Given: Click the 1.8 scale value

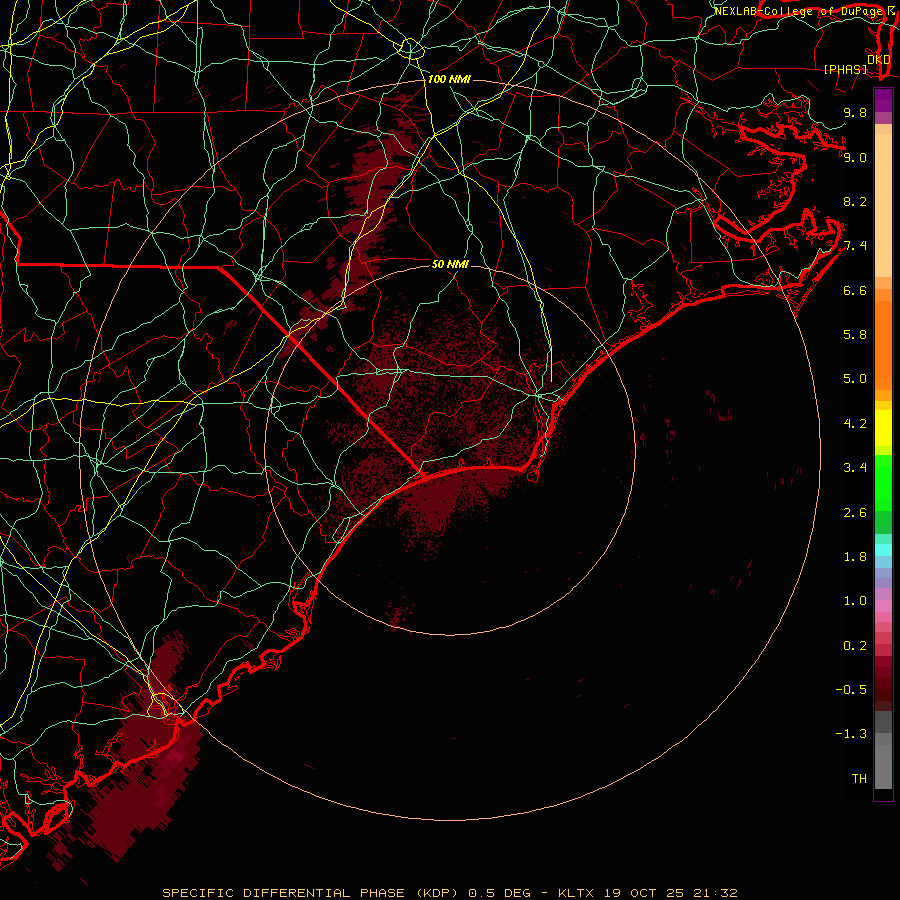Looking at the screenshot, I should [x=855, y=557].
